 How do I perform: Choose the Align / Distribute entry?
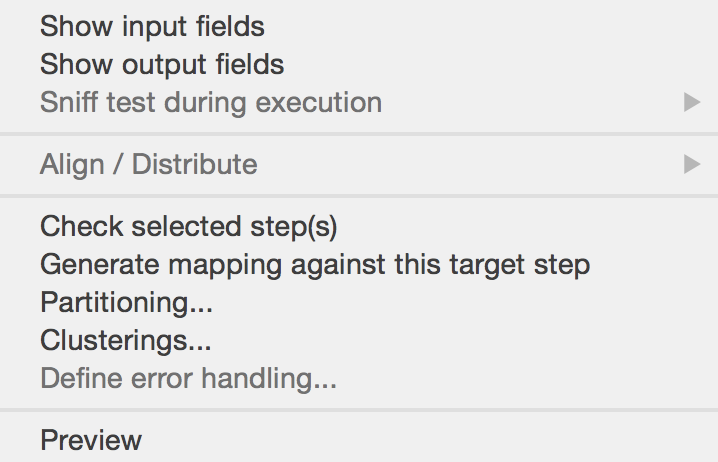[x=148, y=164]
